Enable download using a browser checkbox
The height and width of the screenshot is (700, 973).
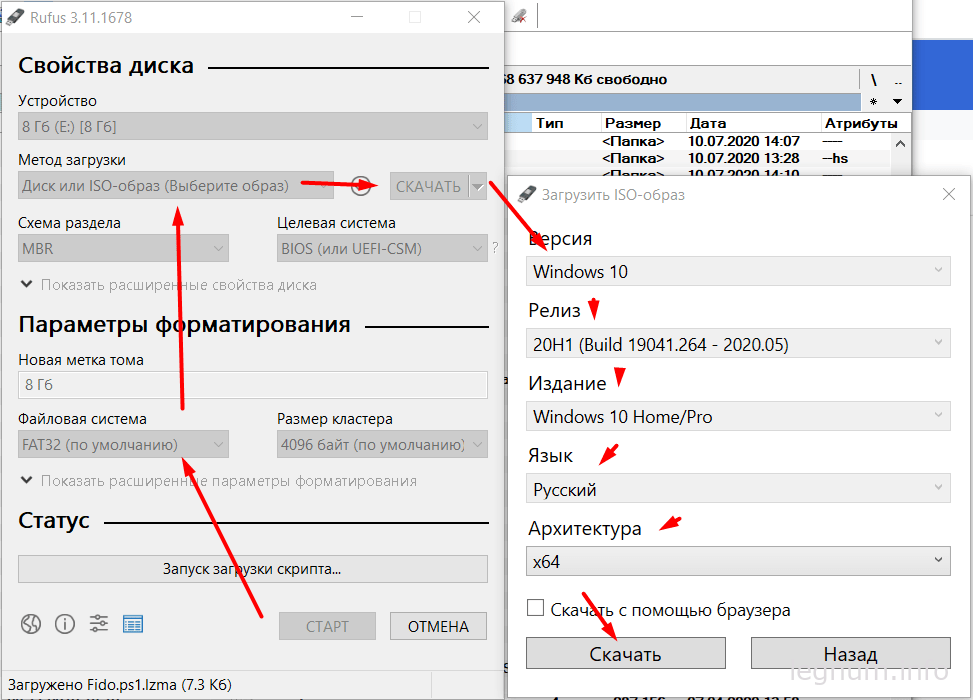coord(536,608)
